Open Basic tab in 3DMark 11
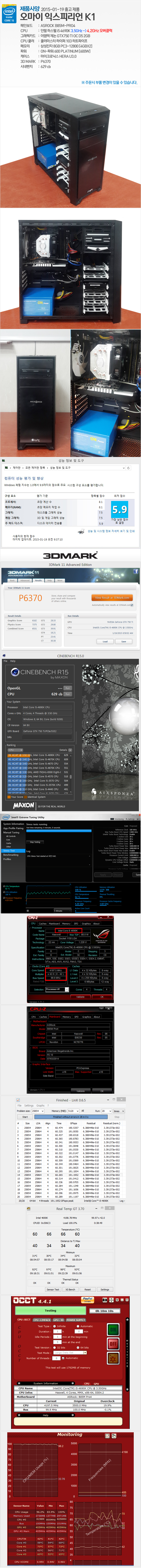141x1568 pixels. pyautogui.click(x=12, y=581)
